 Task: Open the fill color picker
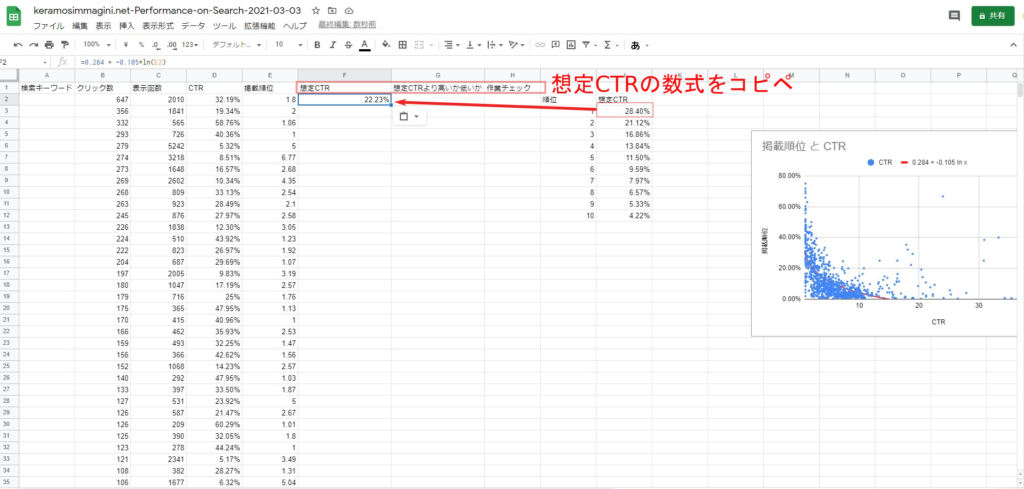(x=386, y=45)
